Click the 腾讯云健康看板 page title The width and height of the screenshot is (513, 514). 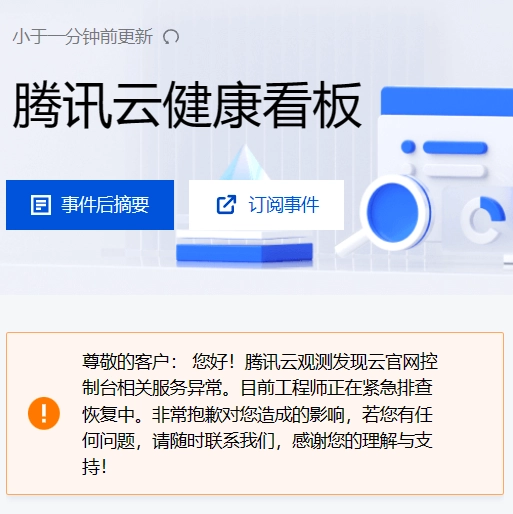(187, 105)
